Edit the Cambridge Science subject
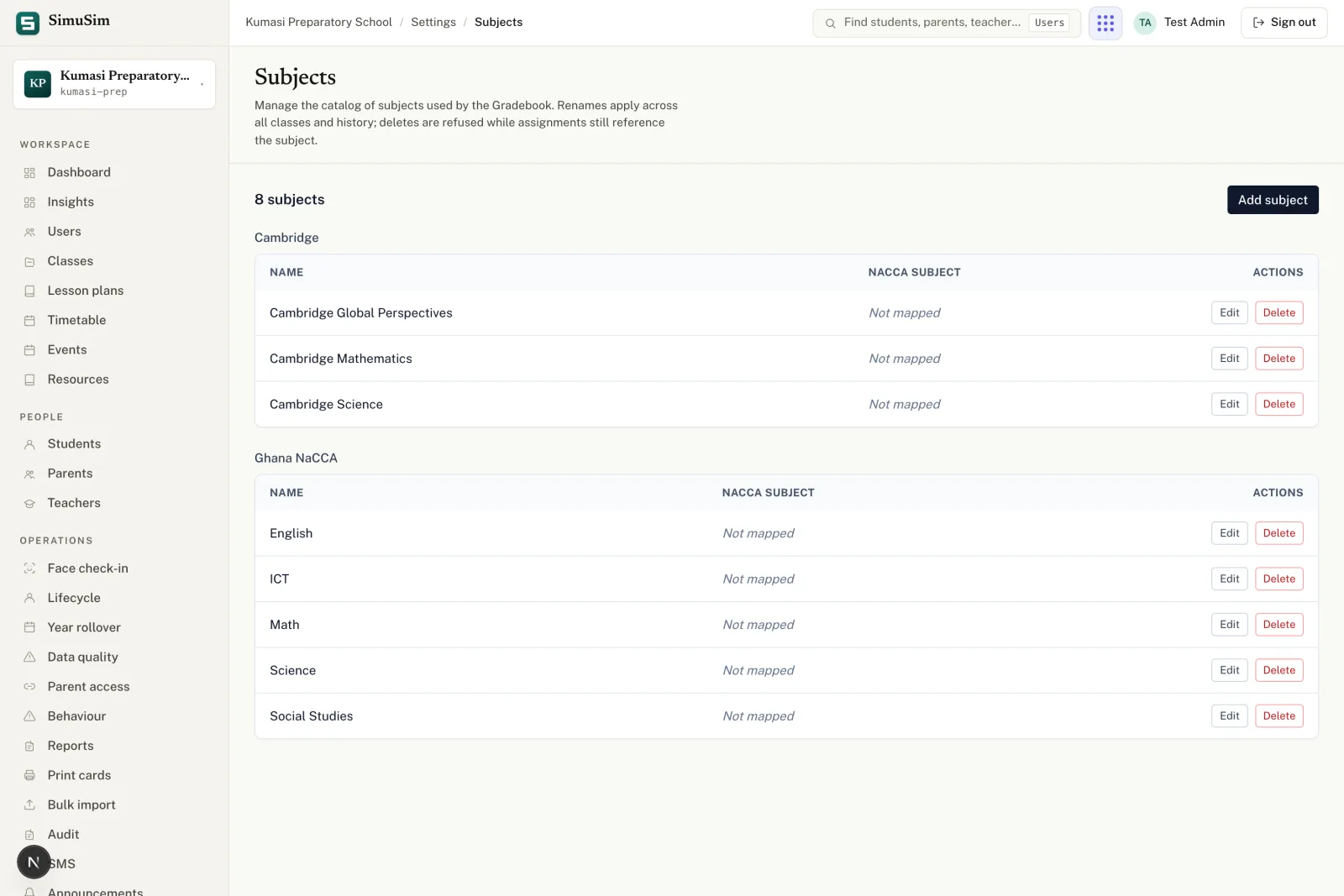Image resolution: width=1344 pixels, height=896 pixels. click(1230, 404)
